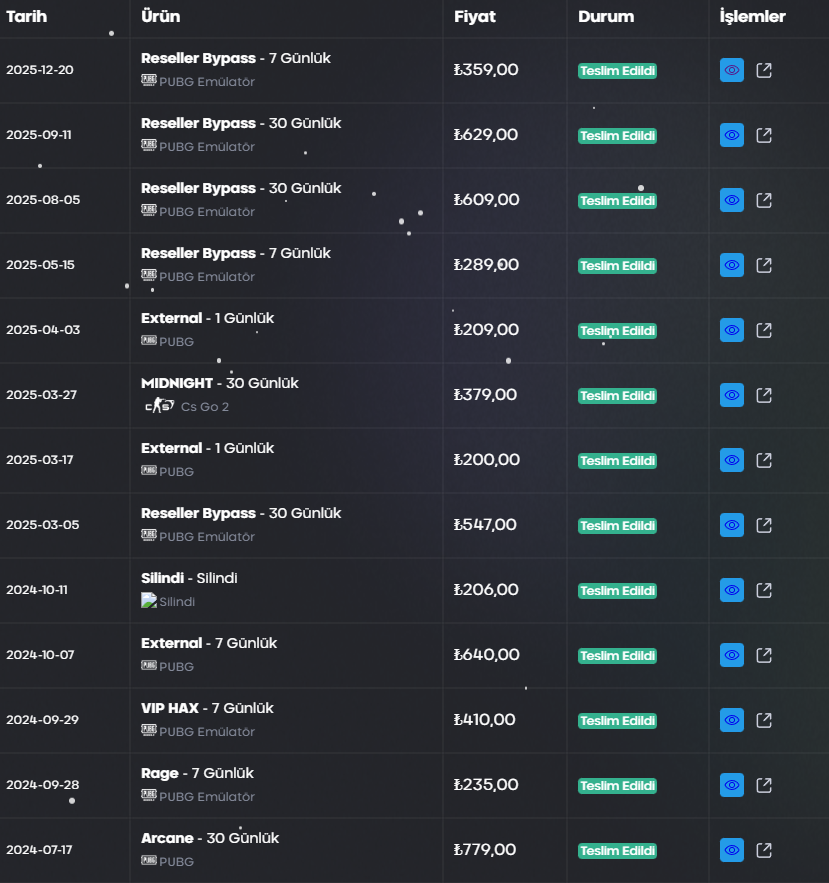The height and width of the screenshot is (883, 829).
Task: Open external link for the Rage order
Action: pos(764,785)
